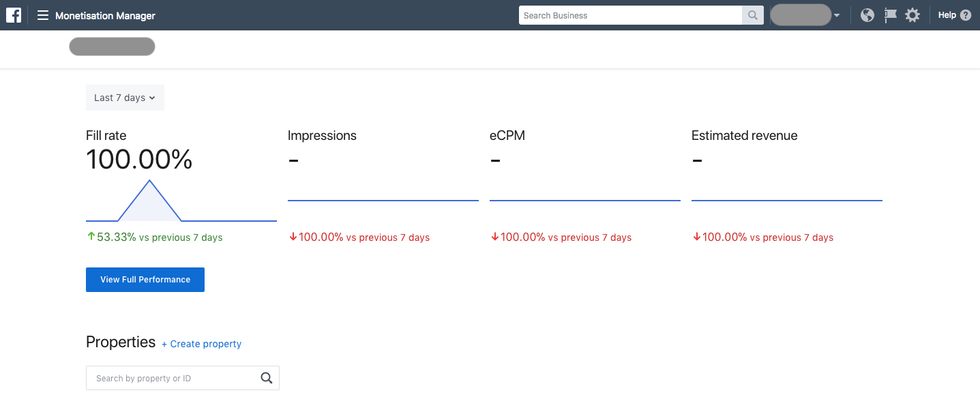
Task: Select the Estimated revenue metric heading
Action: coord(744,135)
